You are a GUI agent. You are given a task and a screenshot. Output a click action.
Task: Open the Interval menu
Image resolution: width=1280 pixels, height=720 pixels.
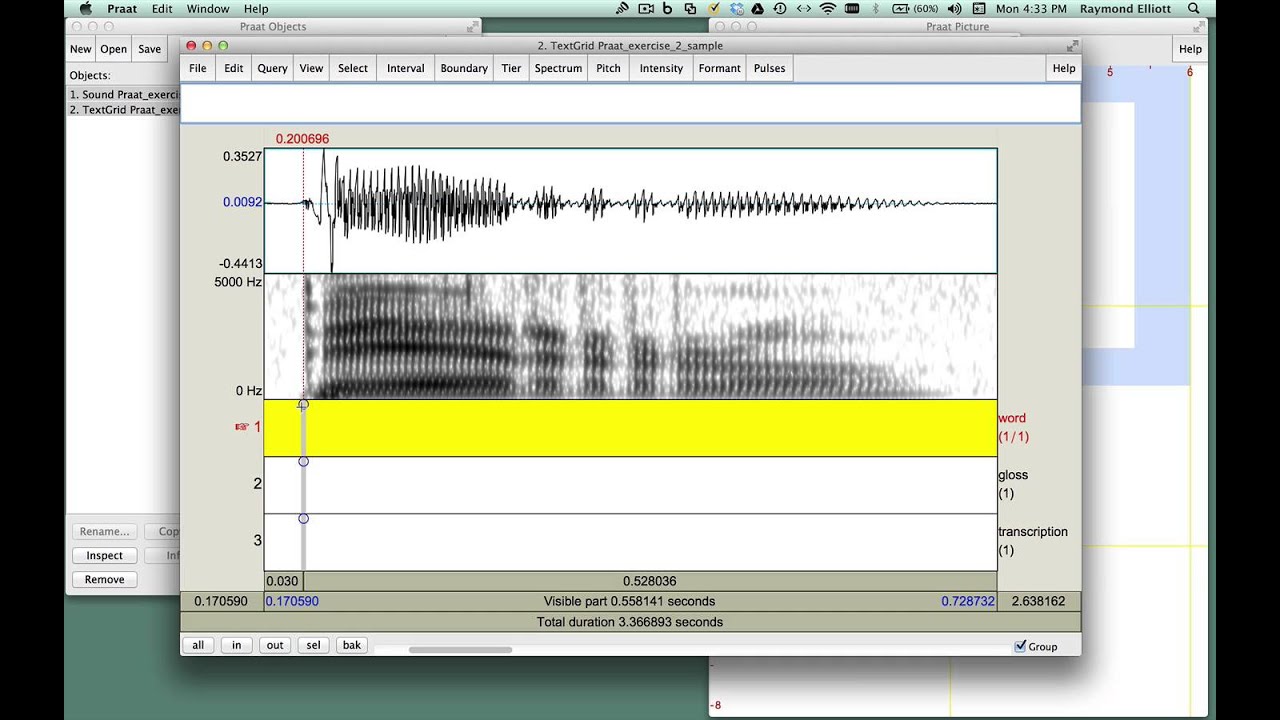pos(405,68)
